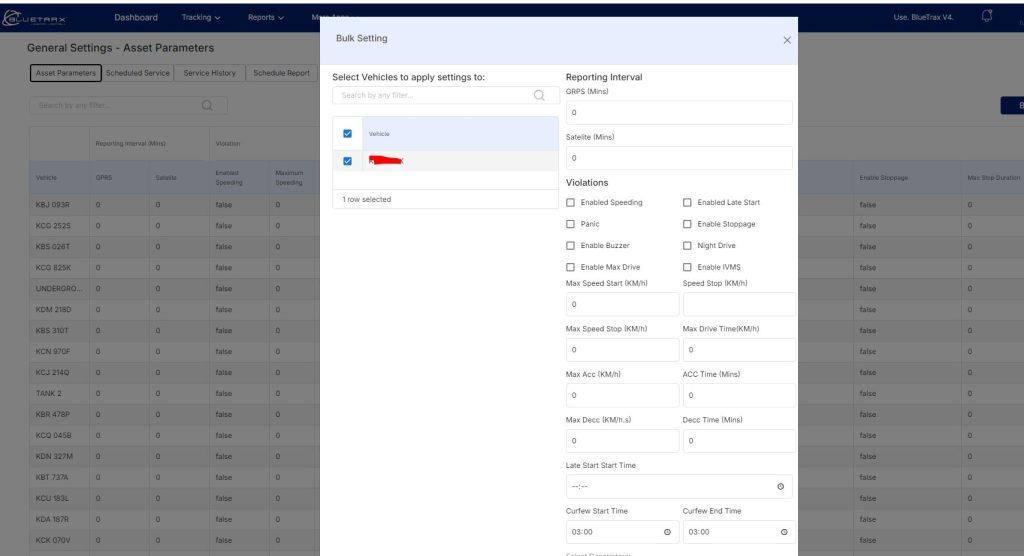Image resolution: width=1024 pixels, height=556 pixels.
Task: Open the Dashboard menu item
Action: point(136,17)
